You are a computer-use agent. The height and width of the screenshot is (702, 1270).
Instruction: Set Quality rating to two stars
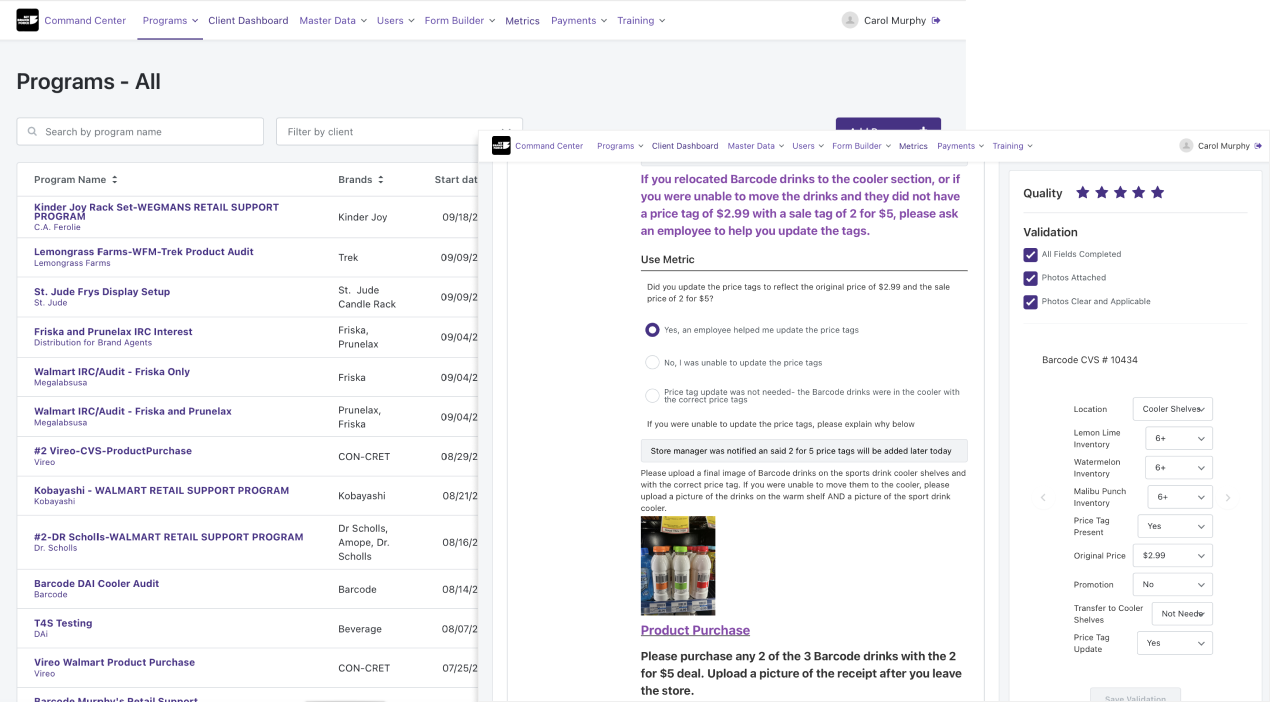click(x=1101, y=193)
